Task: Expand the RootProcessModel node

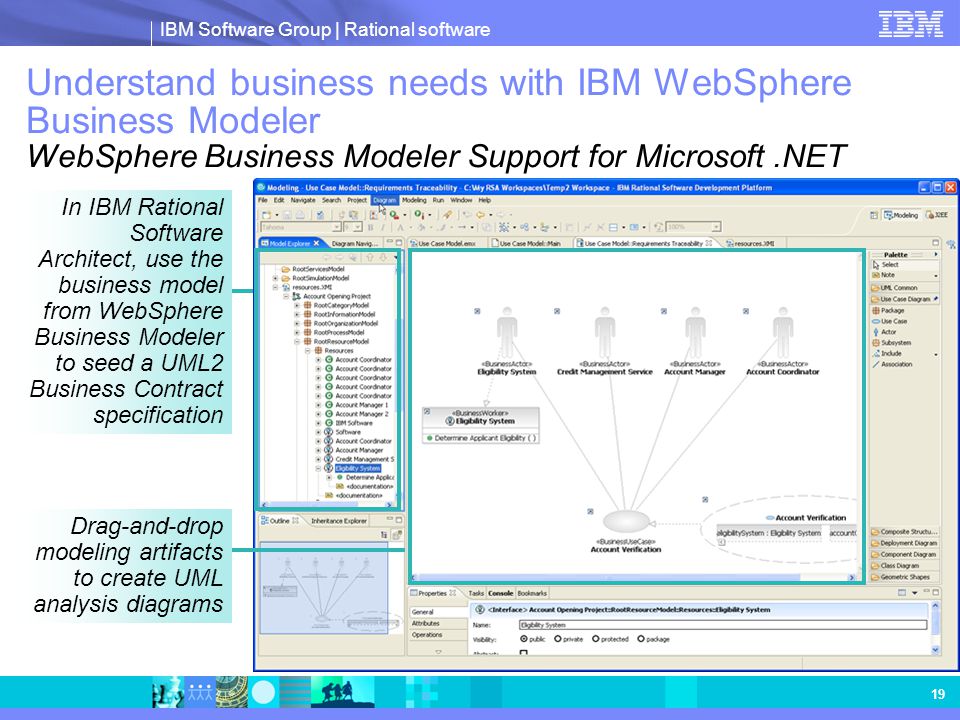Action: (297, 332)
